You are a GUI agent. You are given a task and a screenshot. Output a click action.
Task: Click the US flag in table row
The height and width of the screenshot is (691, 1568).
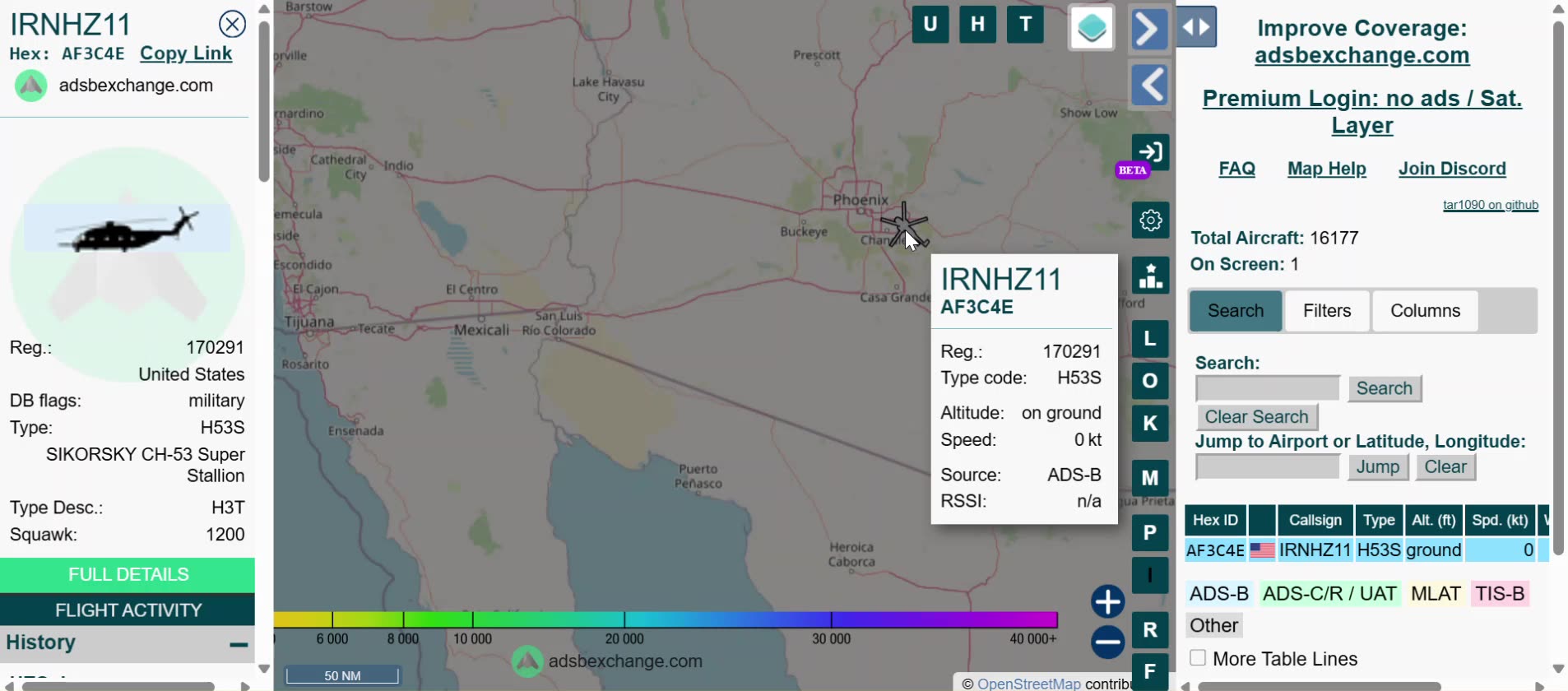point(1262,550)
